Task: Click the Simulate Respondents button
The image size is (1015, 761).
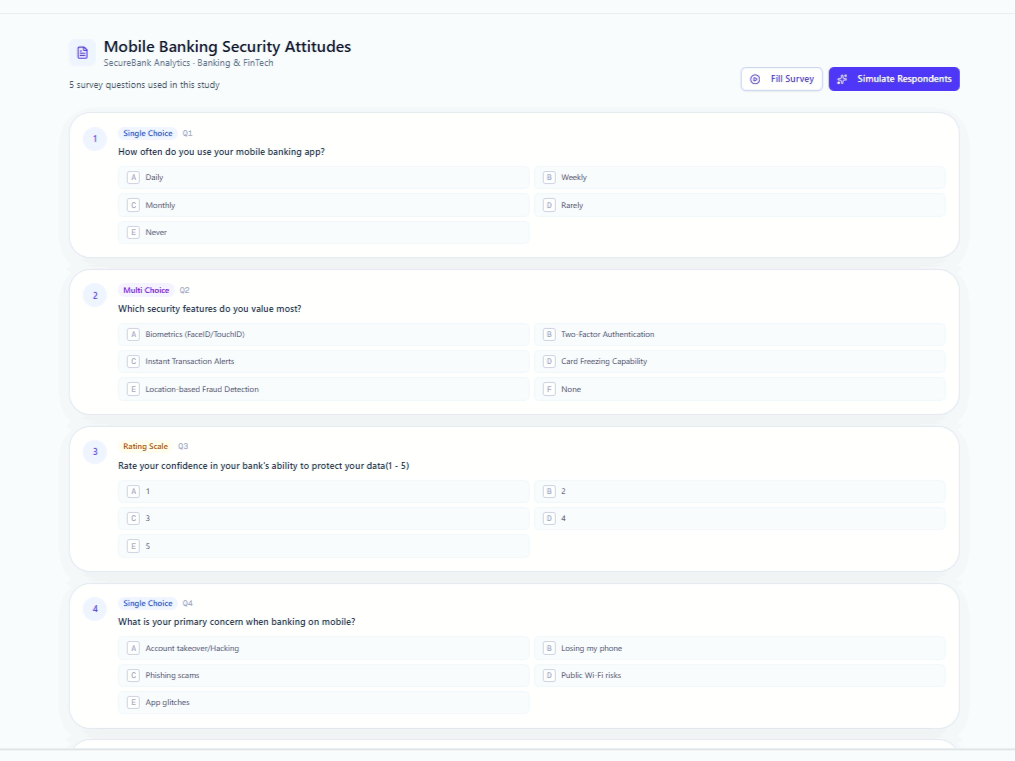Action: click(893, 79)
